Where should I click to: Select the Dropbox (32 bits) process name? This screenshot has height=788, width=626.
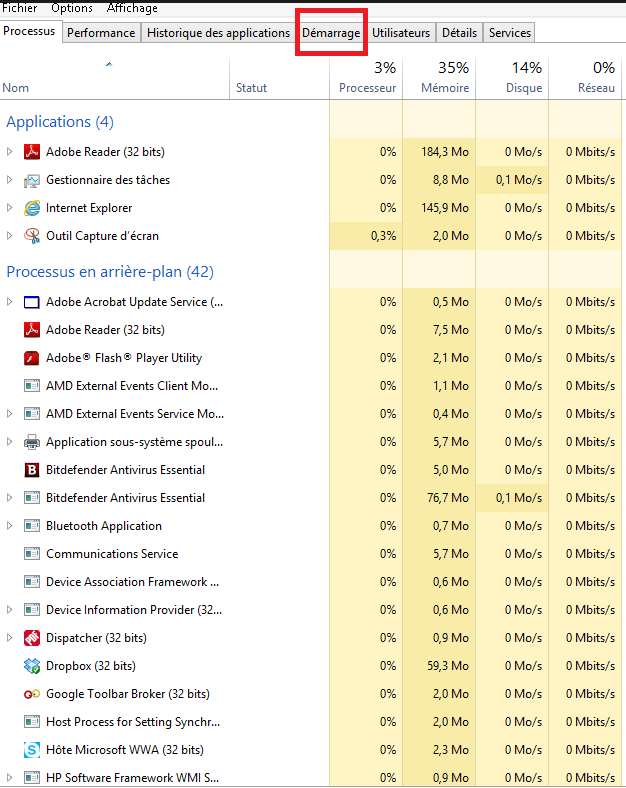(91, 666)
